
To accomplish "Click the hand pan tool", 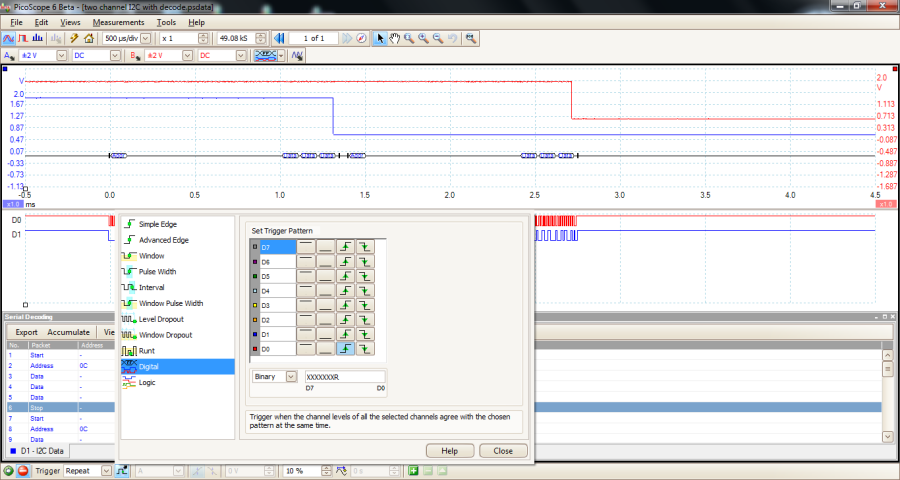I will pos(394,38).
